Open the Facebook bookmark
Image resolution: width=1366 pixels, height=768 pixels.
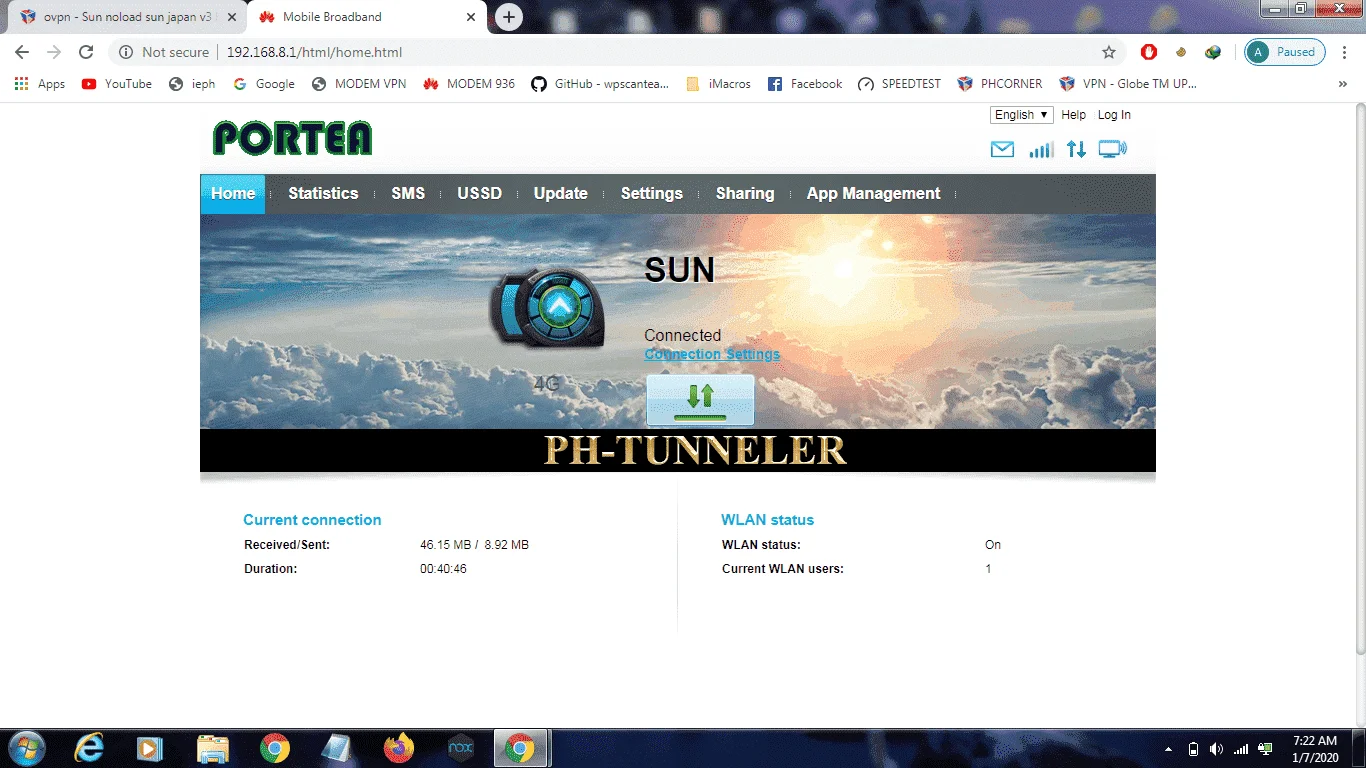click(805, 84)
